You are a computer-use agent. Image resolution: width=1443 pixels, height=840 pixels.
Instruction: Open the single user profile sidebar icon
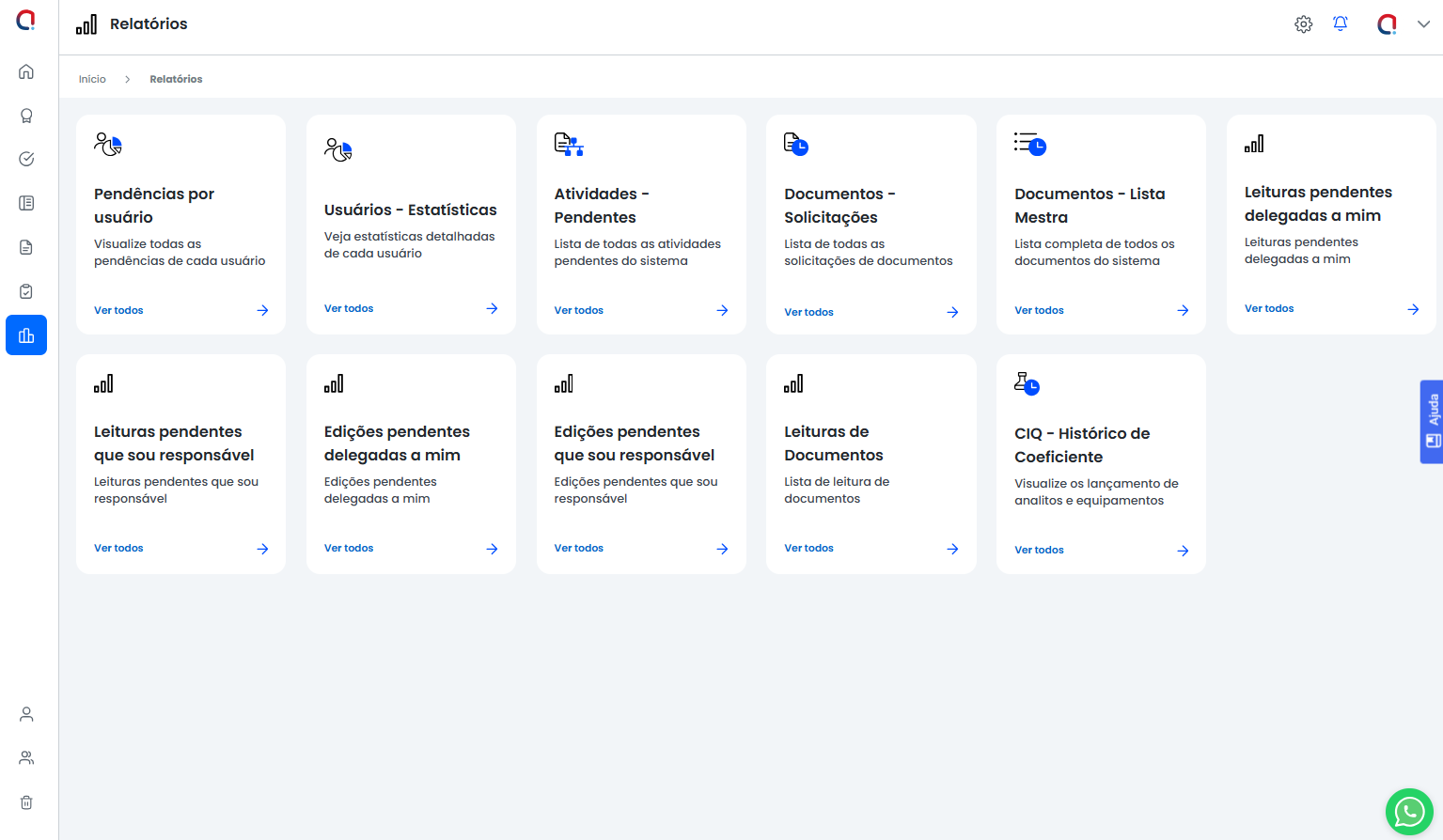click(x=26, y=714)
